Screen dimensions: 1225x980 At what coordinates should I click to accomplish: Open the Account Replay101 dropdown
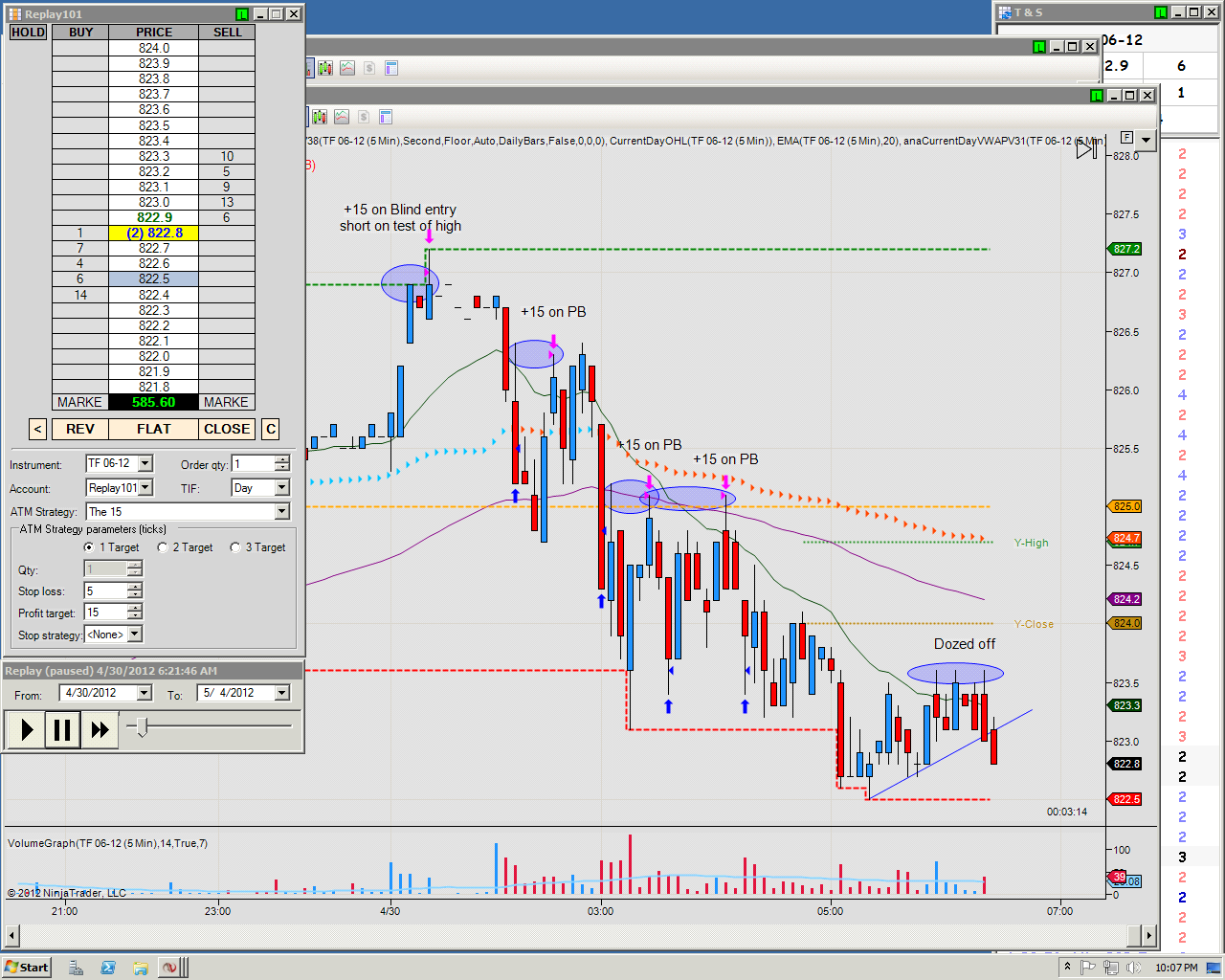pos(145,488)
